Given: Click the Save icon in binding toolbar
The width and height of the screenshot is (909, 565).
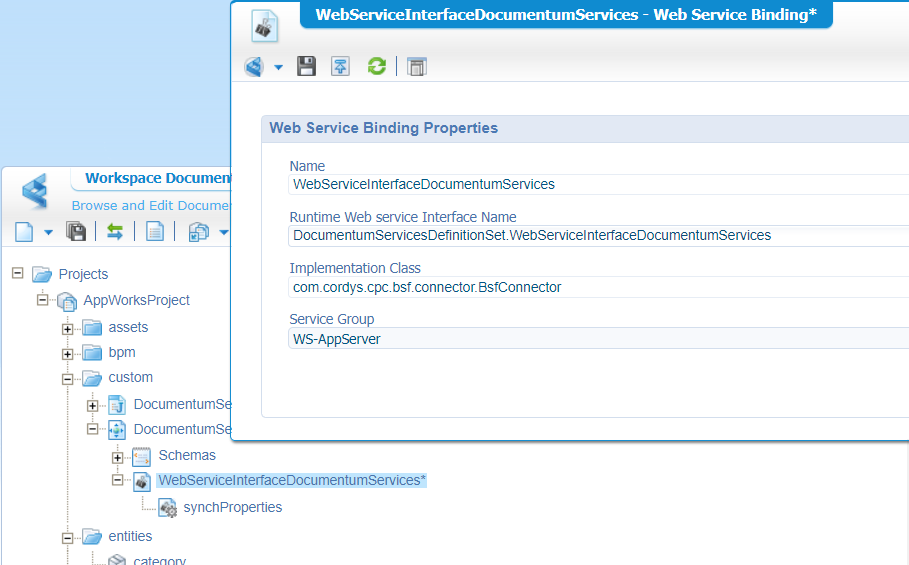Looking at the screenshot, I should (x=307, y=67).
